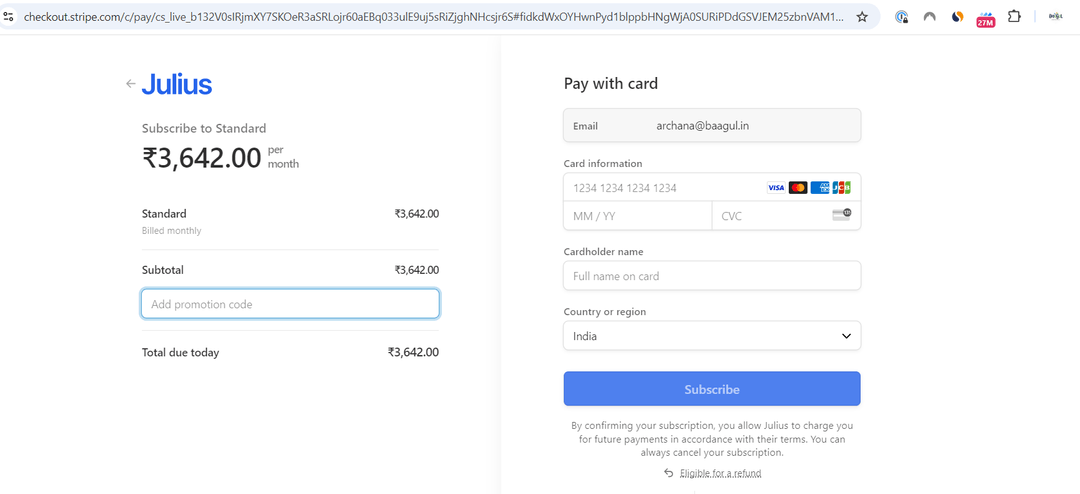Image resolution: width=1080 pixels, height=494 pixels.
Task: Click the card number input field
Action: click(660, 188)
